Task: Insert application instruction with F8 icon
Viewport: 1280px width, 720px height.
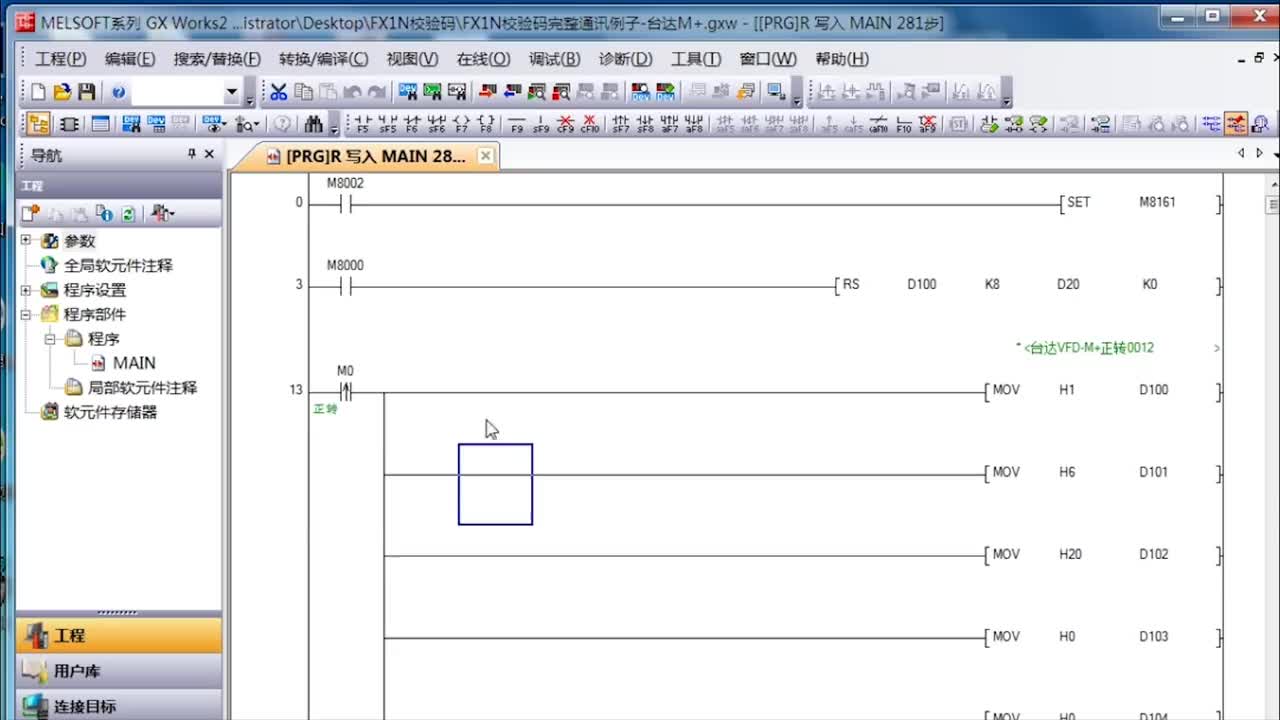Action: coord(486,124)
